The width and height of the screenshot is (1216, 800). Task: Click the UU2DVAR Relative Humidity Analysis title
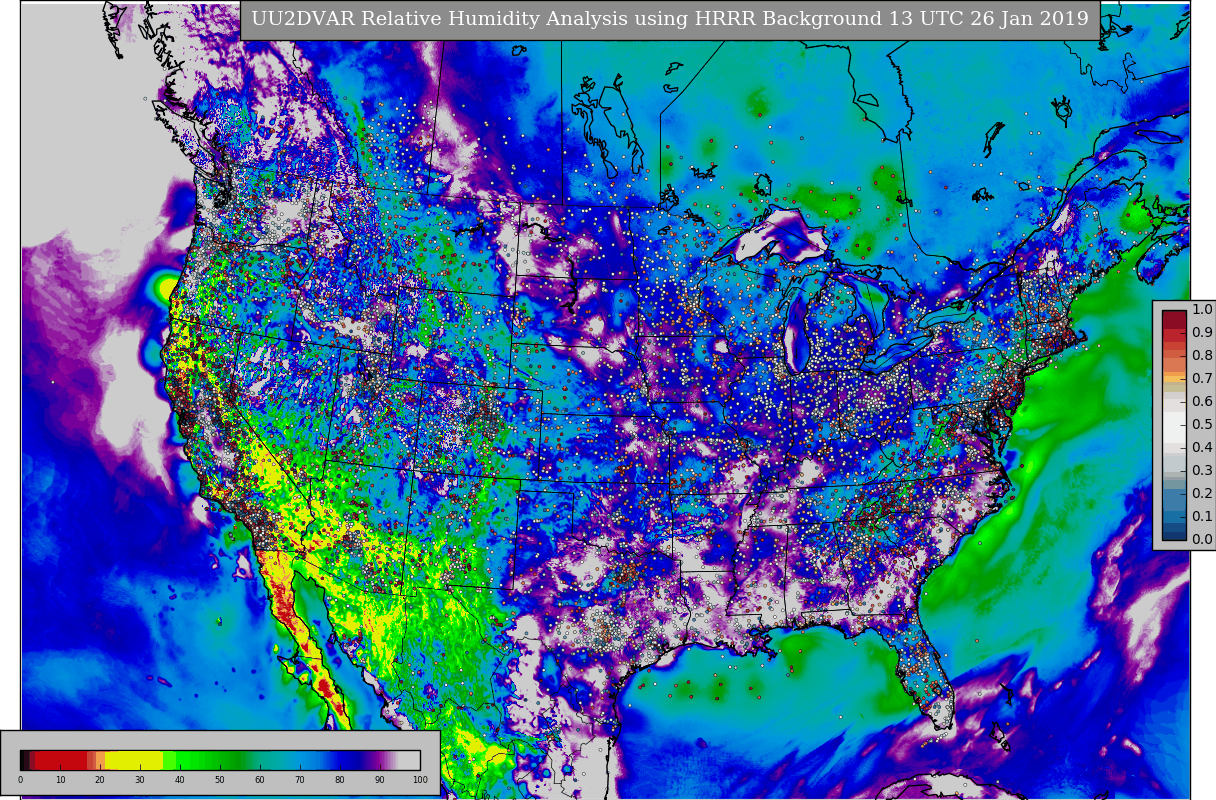[x=669, y=19]
